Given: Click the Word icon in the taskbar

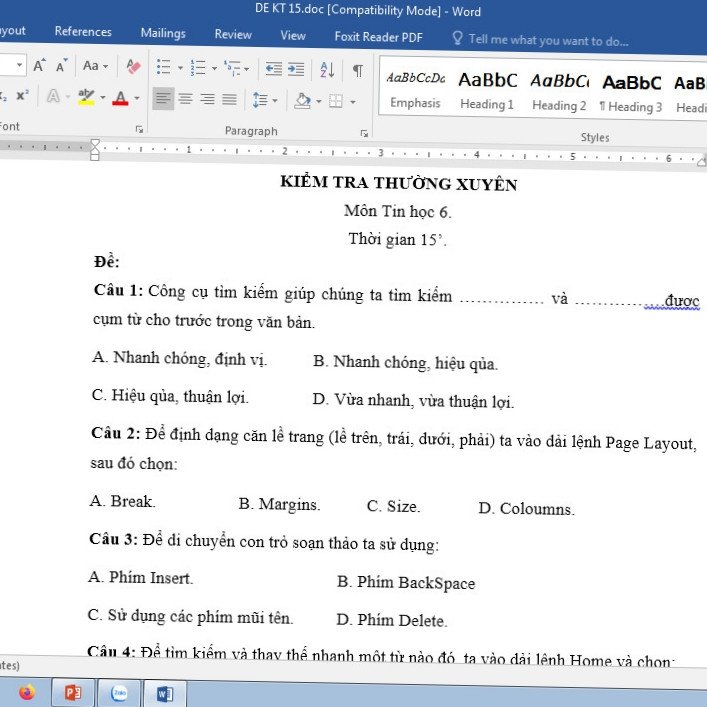Looking at the screenshot, I should click(165, 694).
